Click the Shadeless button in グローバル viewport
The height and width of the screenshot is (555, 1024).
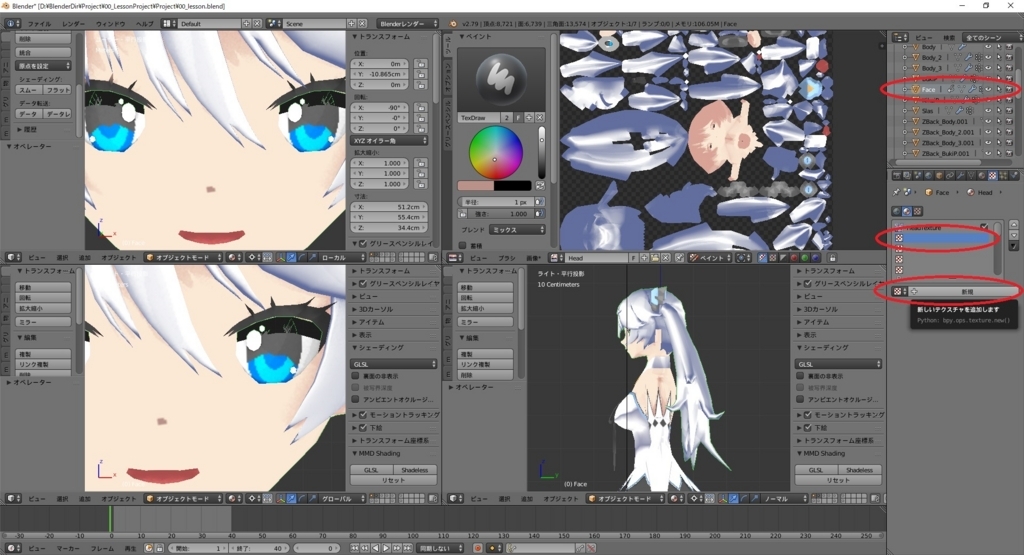(x=415, y=469)
